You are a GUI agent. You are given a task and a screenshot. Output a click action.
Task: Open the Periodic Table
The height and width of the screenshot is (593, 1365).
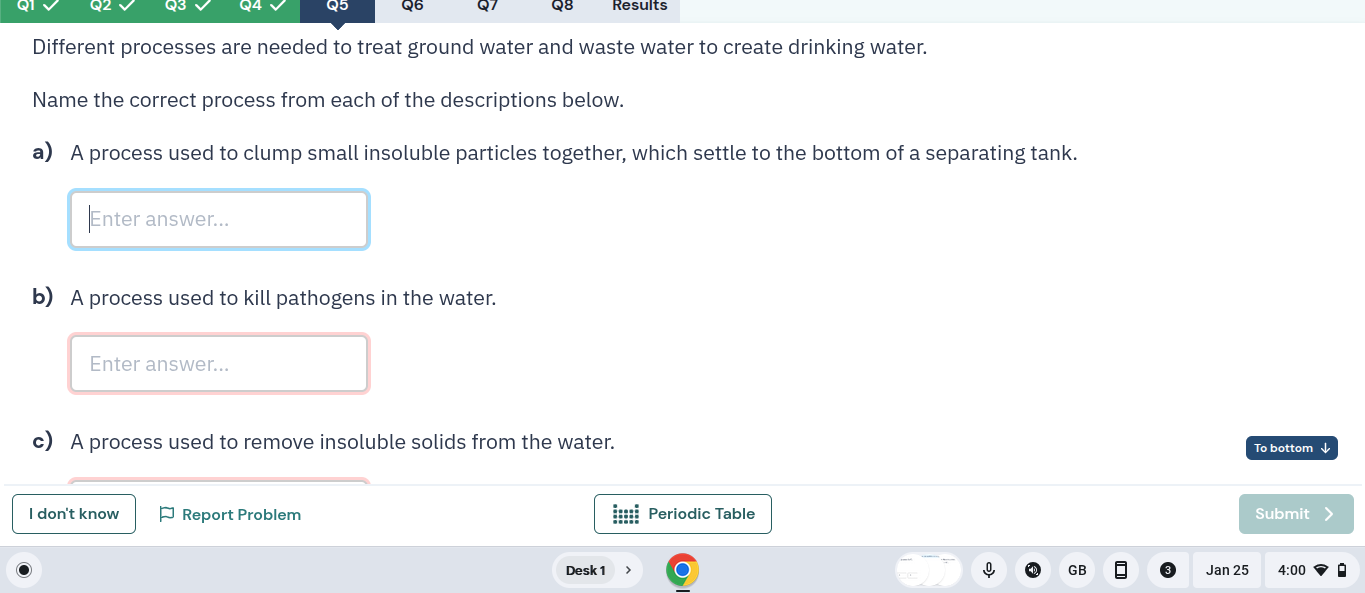tap(682, 514)
